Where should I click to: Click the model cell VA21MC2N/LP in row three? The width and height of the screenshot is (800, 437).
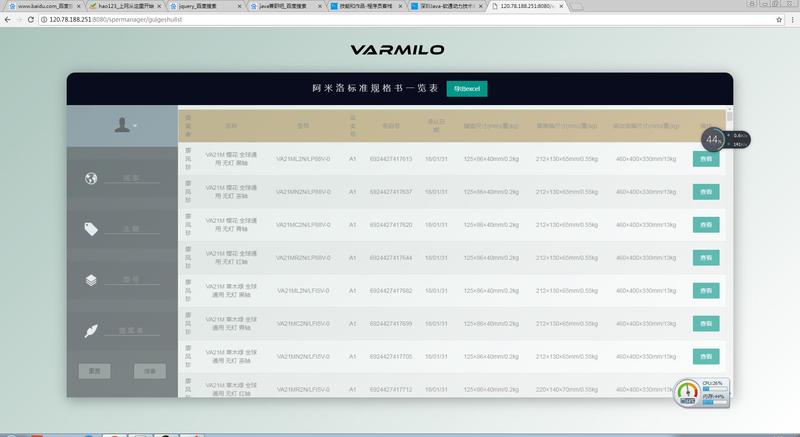click(303, 225)
